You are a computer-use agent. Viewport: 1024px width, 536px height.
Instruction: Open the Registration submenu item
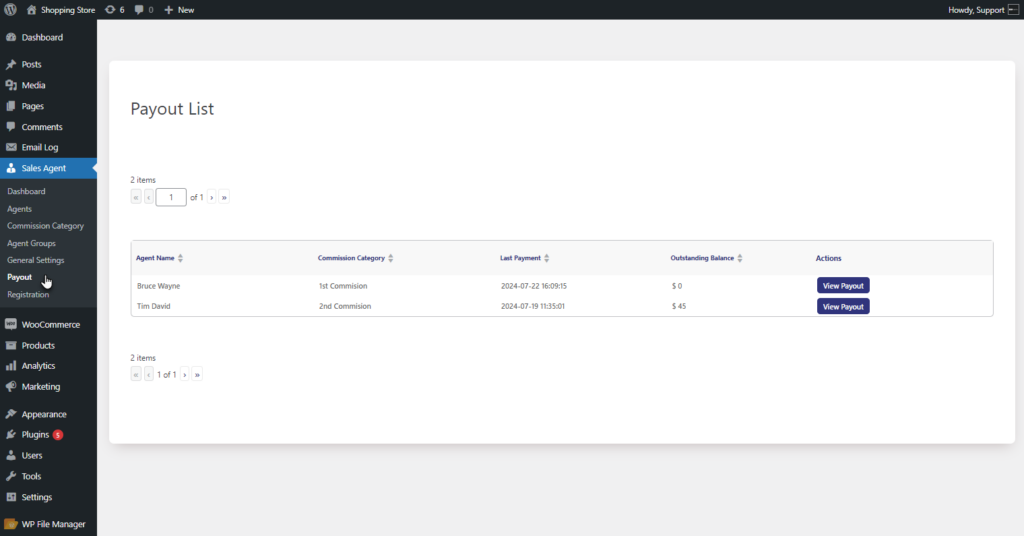point(28,294)
